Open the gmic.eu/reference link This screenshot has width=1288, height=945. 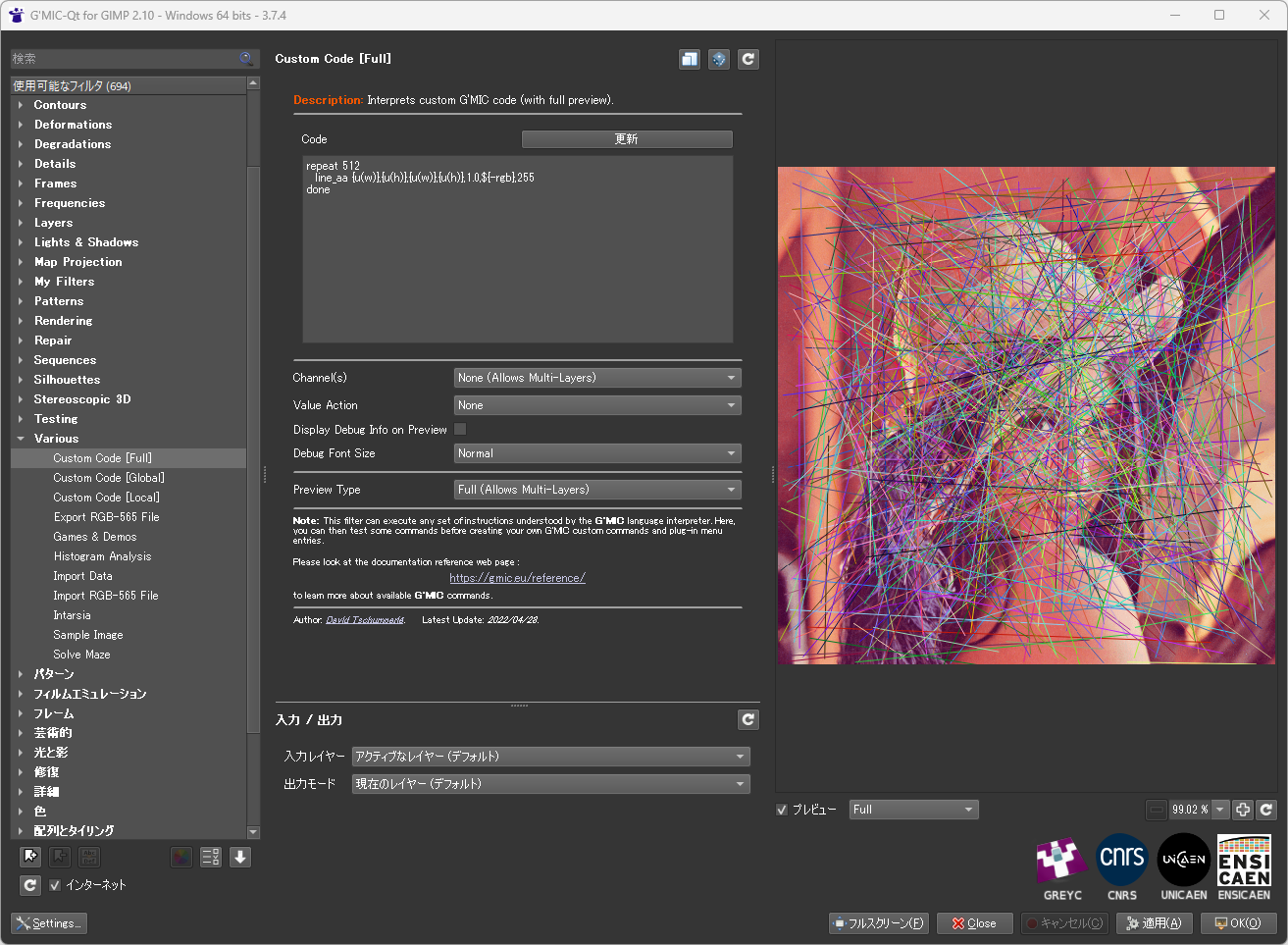pos(517,578)
